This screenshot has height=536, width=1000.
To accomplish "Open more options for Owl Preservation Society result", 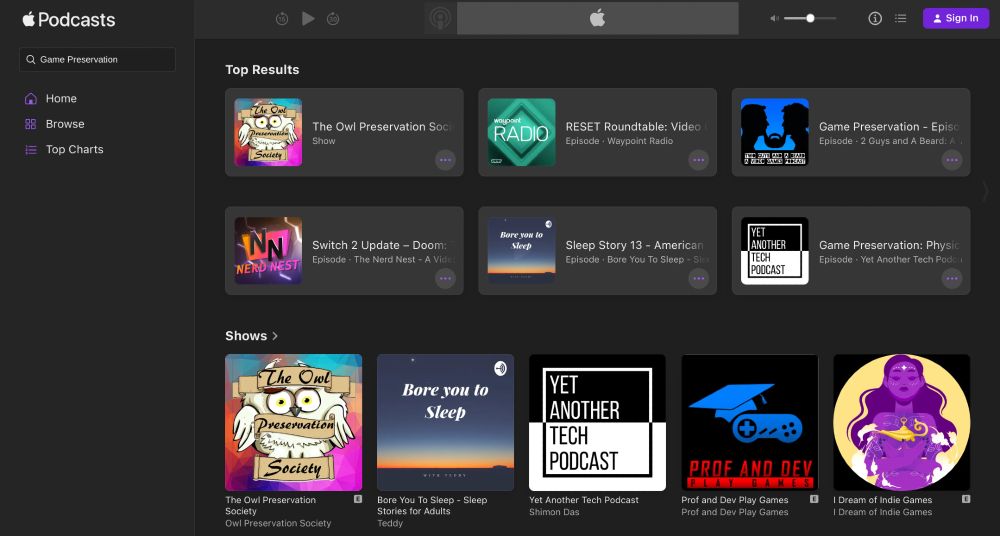I will click(x=445, y=160).
